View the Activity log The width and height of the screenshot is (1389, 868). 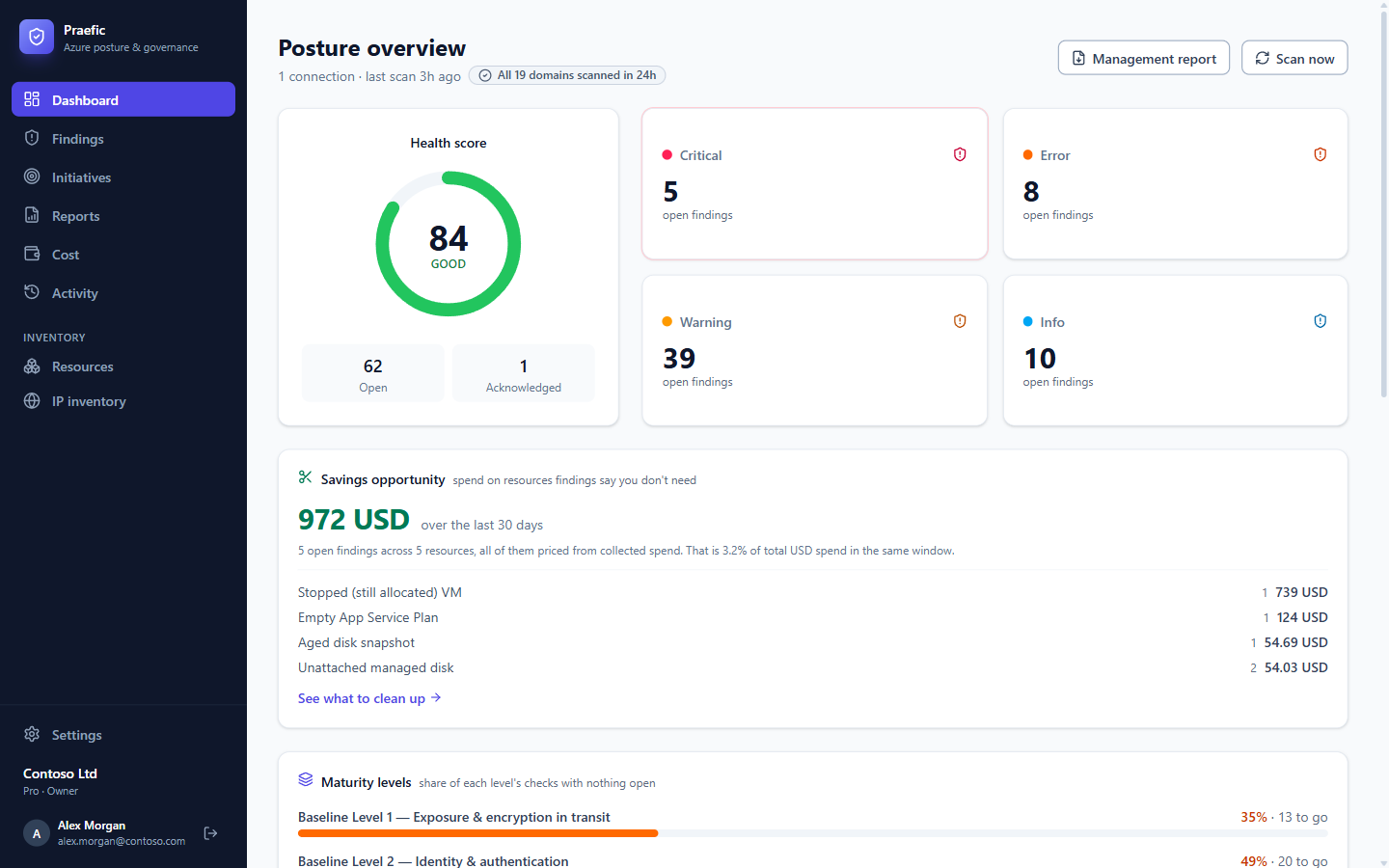point(123,292)
